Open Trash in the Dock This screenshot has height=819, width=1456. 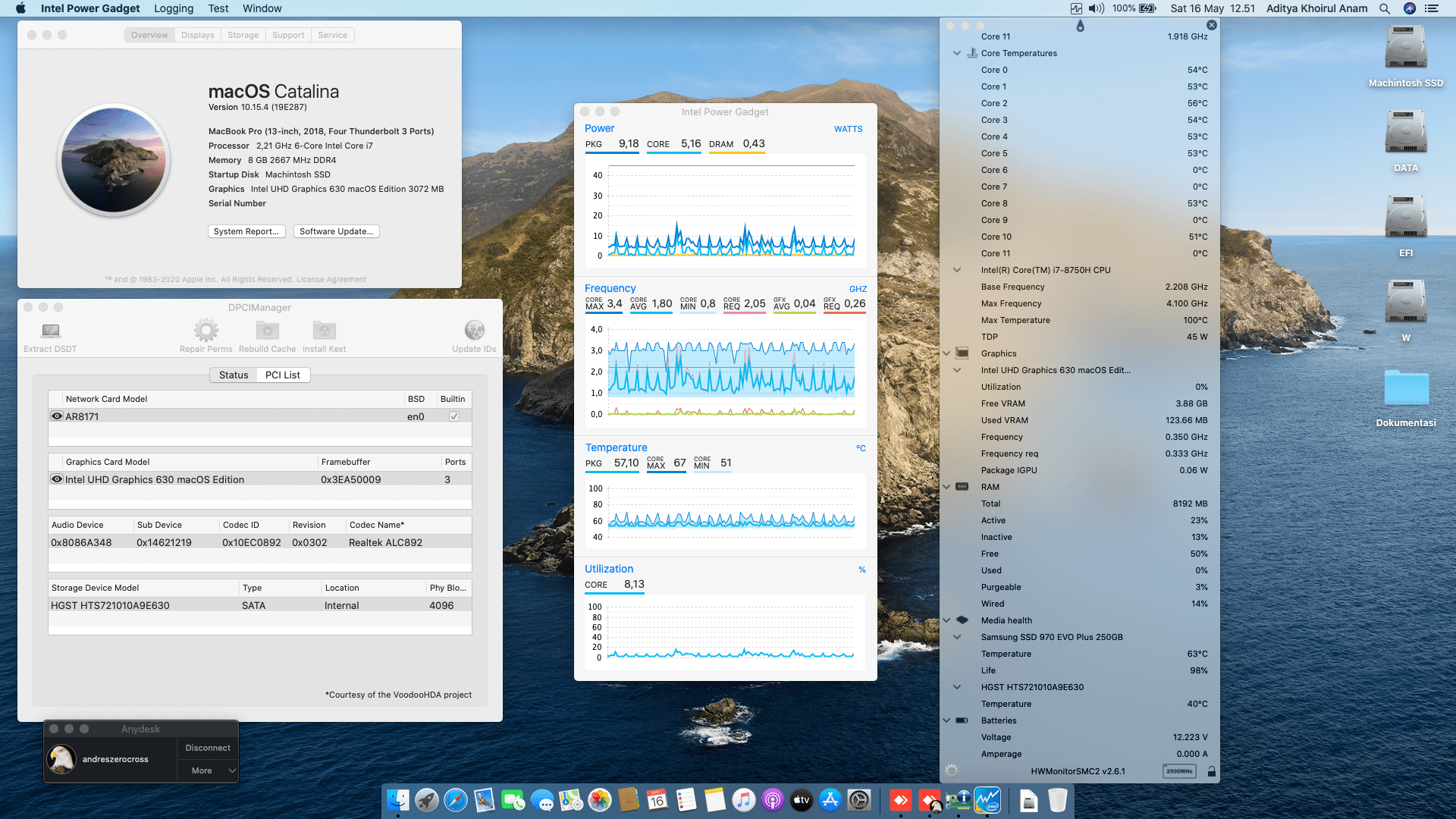[1057, 800]
